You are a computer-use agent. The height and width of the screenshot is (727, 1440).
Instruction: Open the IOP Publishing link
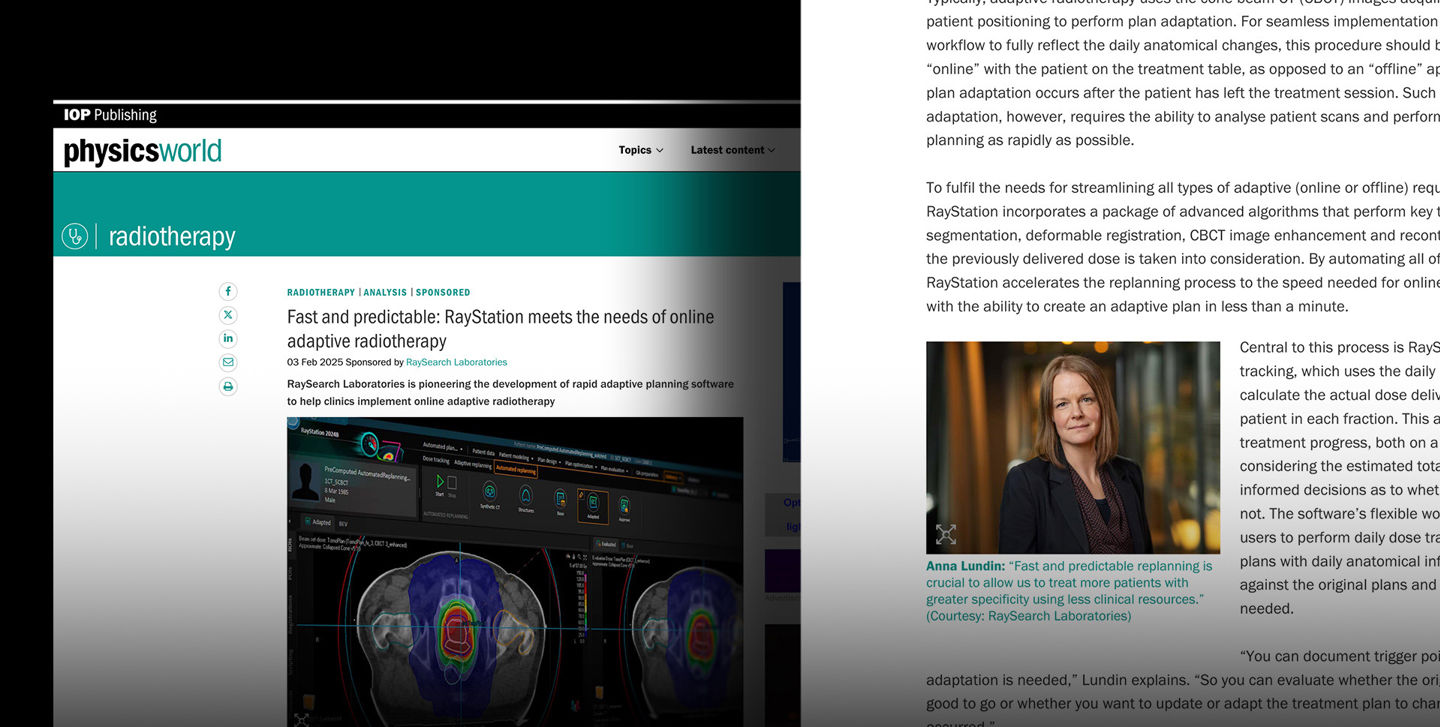click(x=110, y=115)
